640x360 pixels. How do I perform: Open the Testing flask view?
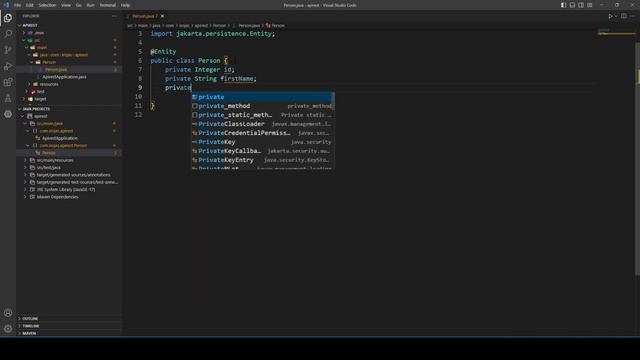click(x=8, y=98)
